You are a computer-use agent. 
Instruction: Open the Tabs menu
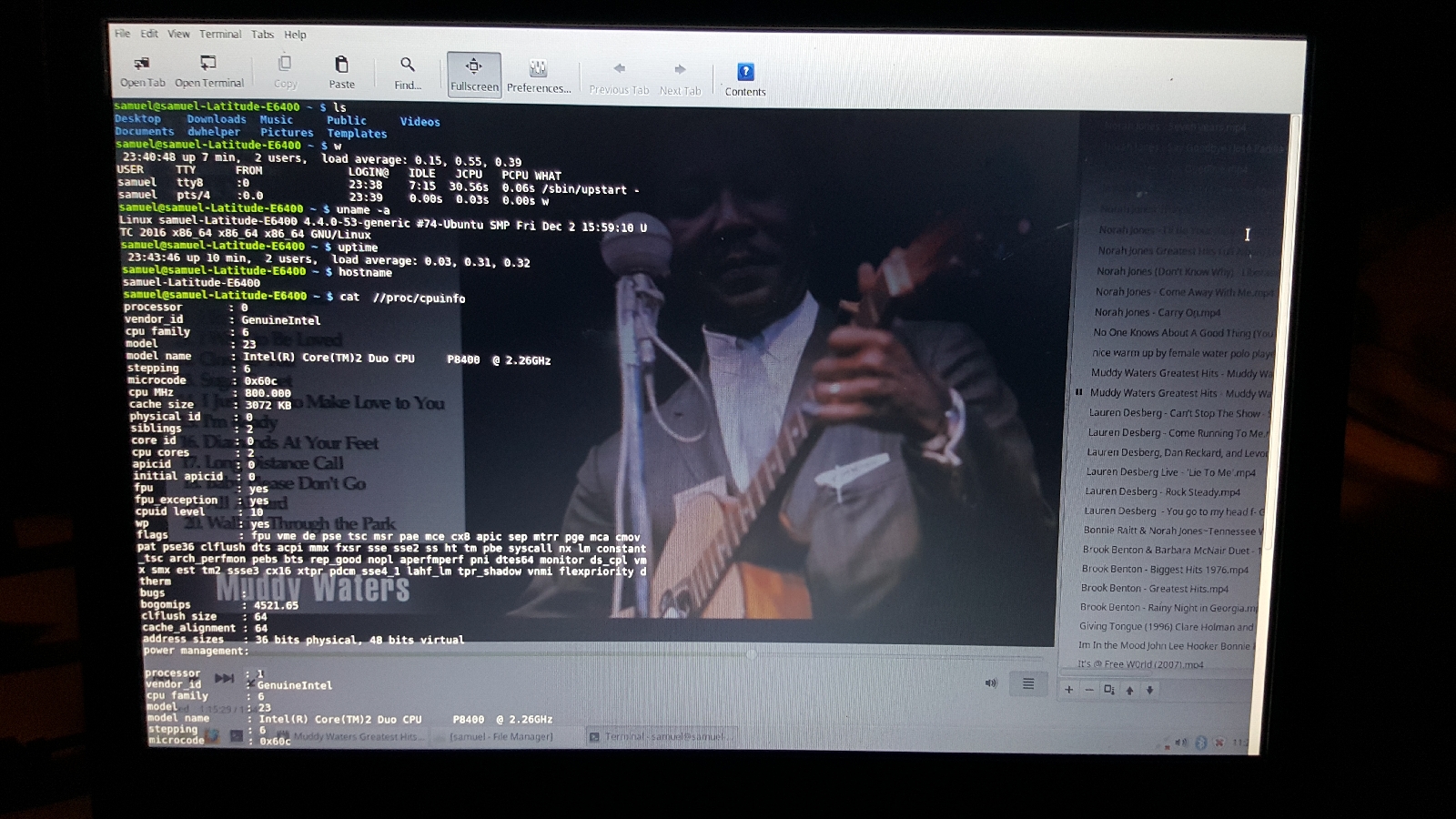262,35
